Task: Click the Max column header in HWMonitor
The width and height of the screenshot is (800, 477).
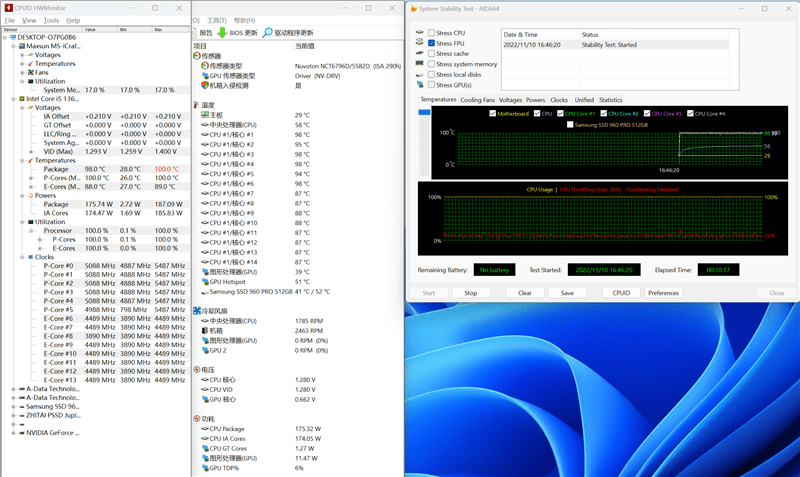Action: [x=170, y=30]
